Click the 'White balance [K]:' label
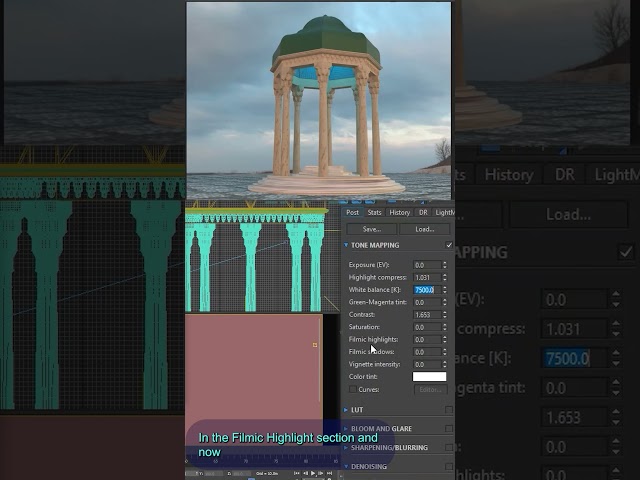640x480 pixels. point(375,290)
